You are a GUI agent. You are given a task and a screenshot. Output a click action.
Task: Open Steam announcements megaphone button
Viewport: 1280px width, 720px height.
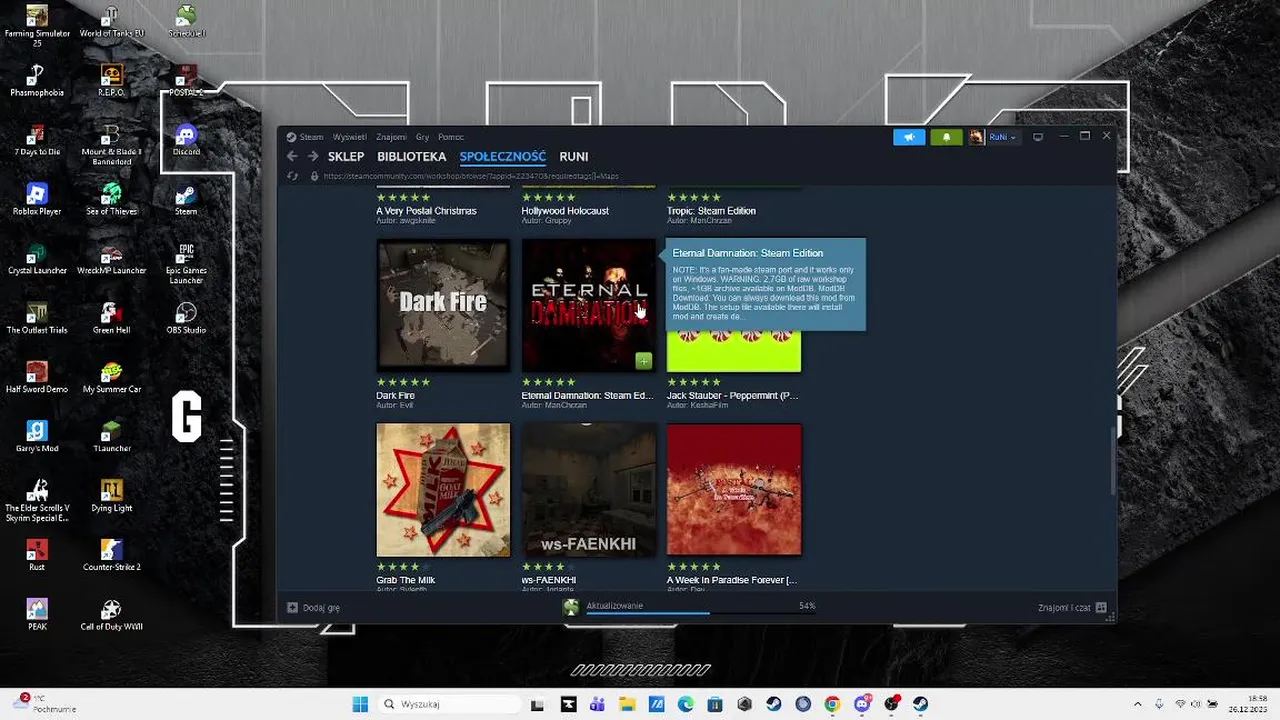[909, 137]
